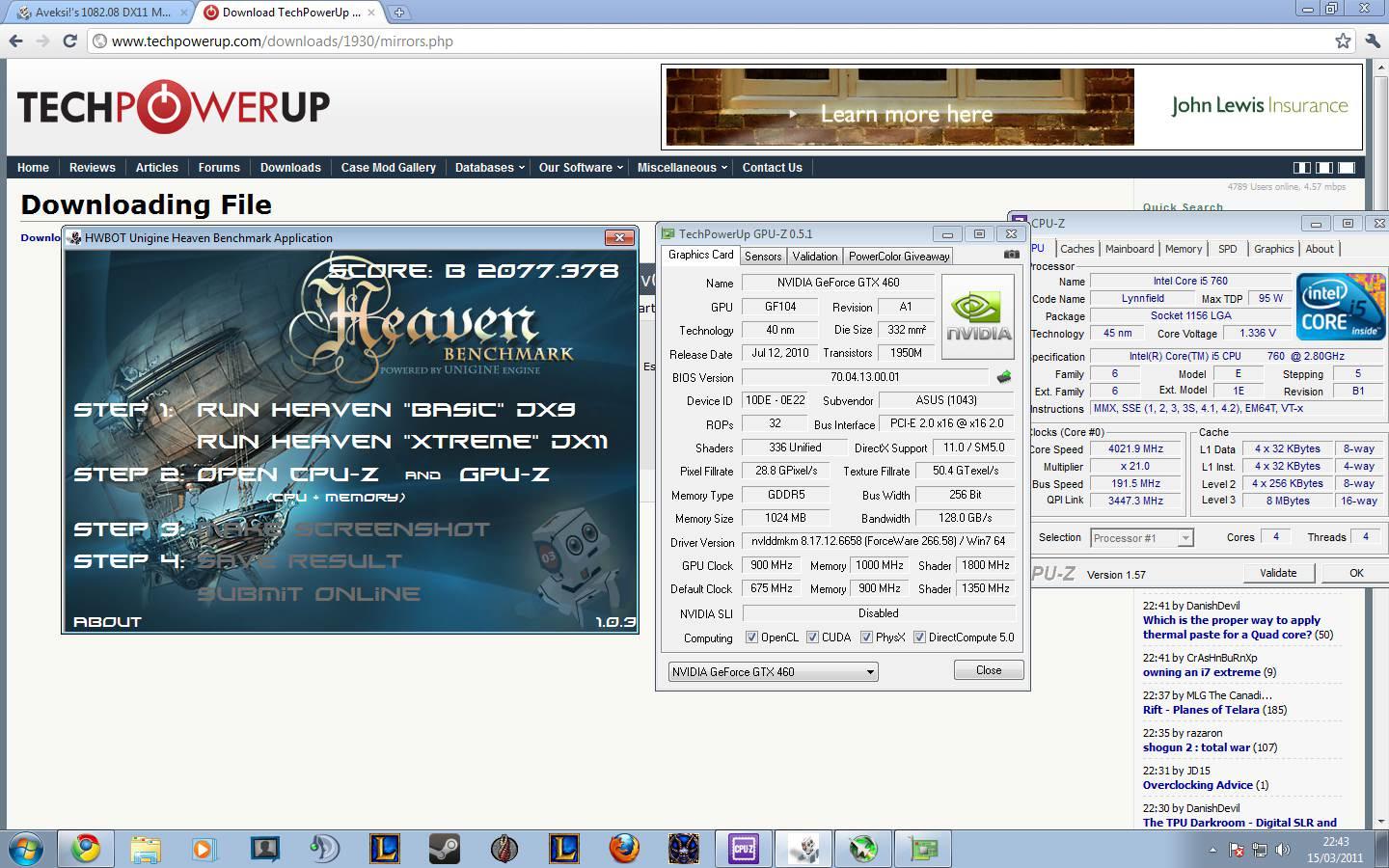Open the Reviews page on TechPowerUp
The width and height of the screenshot is (1389, 868).
pyautogui.click(x=93, y=168)
